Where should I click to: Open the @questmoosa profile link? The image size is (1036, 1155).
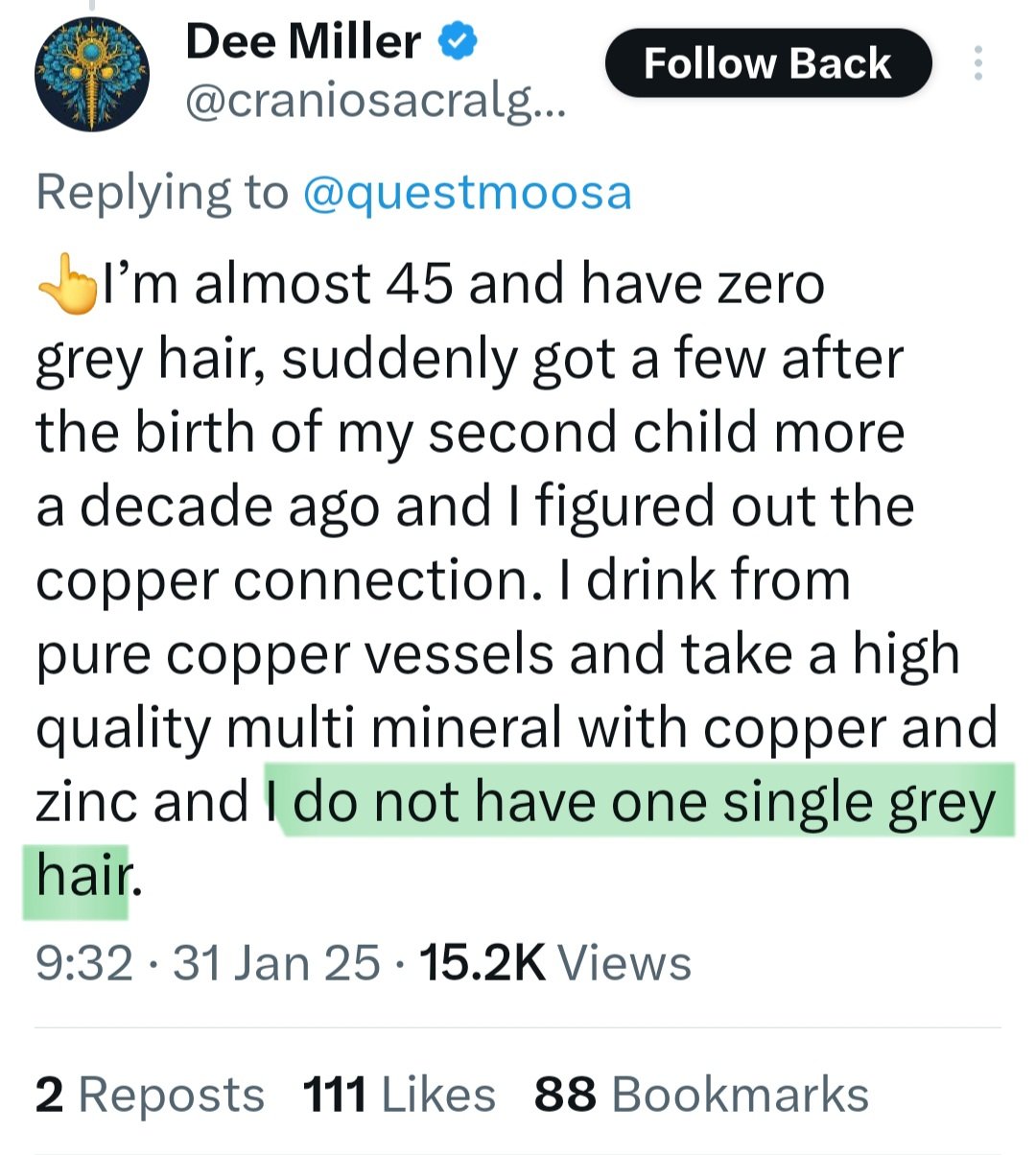(x=467, y=192)
